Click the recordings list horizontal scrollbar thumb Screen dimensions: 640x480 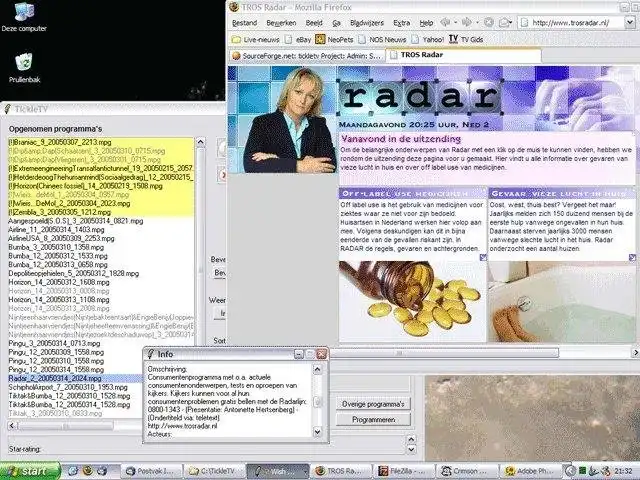point(65,426)
